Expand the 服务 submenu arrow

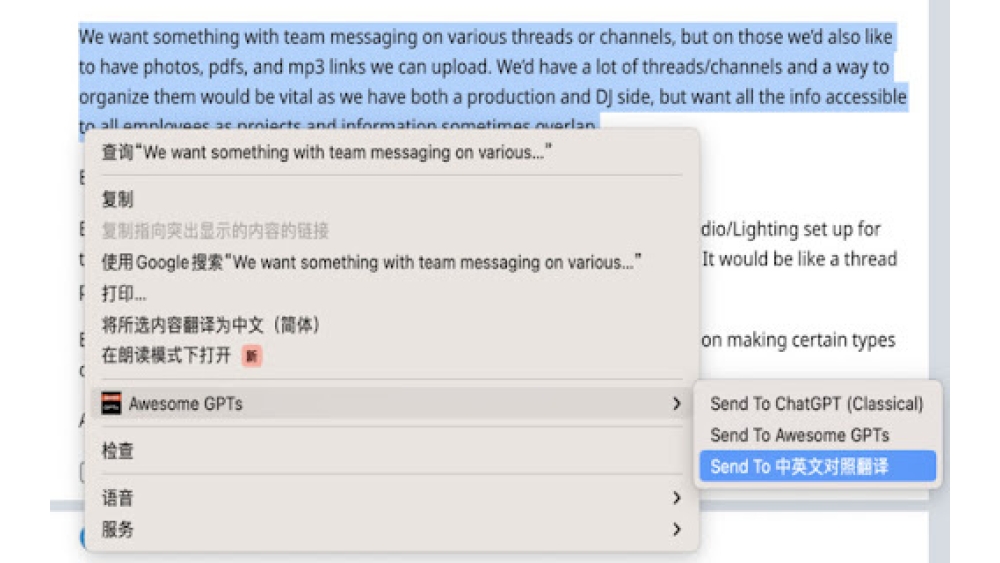pos(676,529)
